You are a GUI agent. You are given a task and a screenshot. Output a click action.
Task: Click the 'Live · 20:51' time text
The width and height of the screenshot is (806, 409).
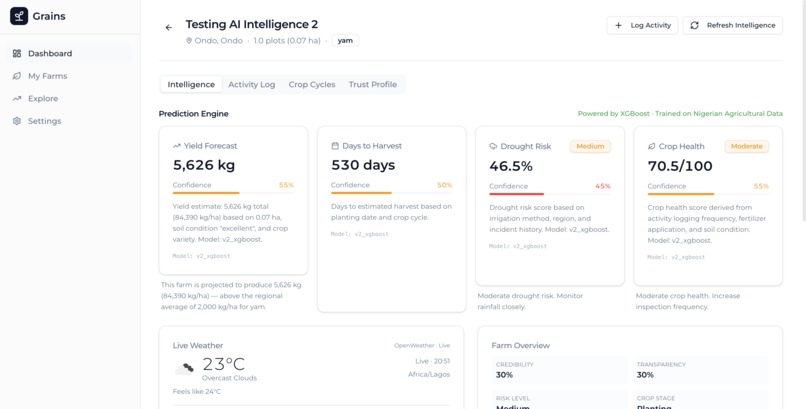point(432,361)
